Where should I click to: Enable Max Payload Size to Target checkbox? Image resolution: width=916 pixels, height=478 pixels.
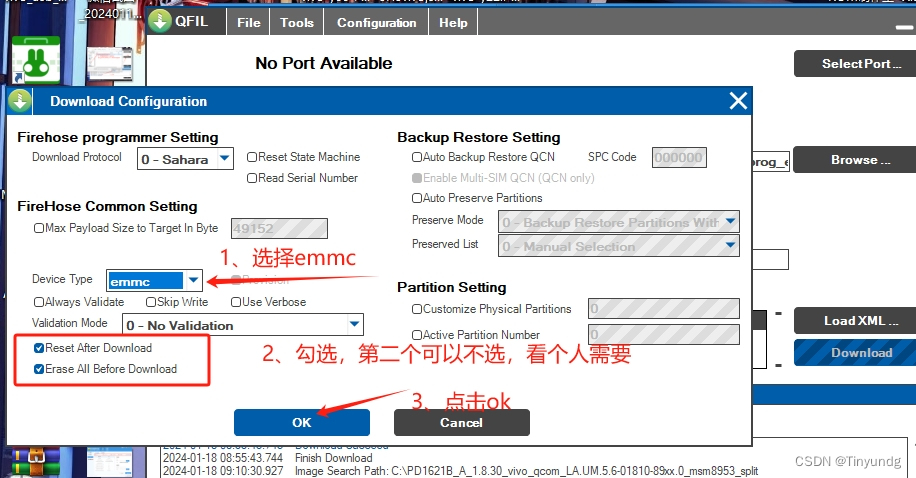39,228
